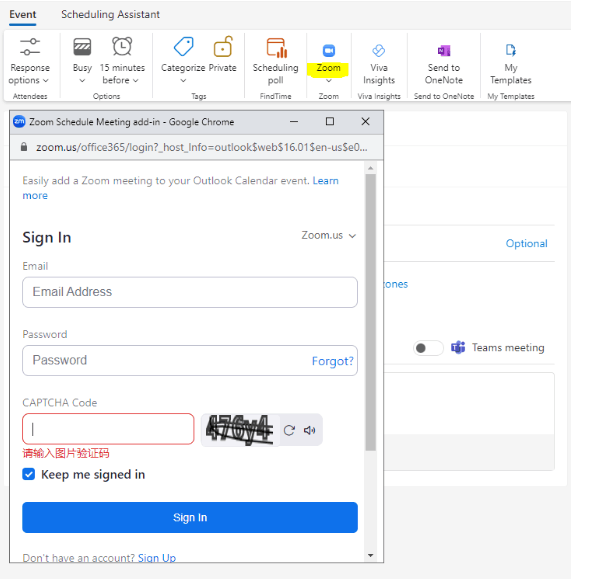
Task: Click the CAPTCHA code image
Action: click(240, 430)
